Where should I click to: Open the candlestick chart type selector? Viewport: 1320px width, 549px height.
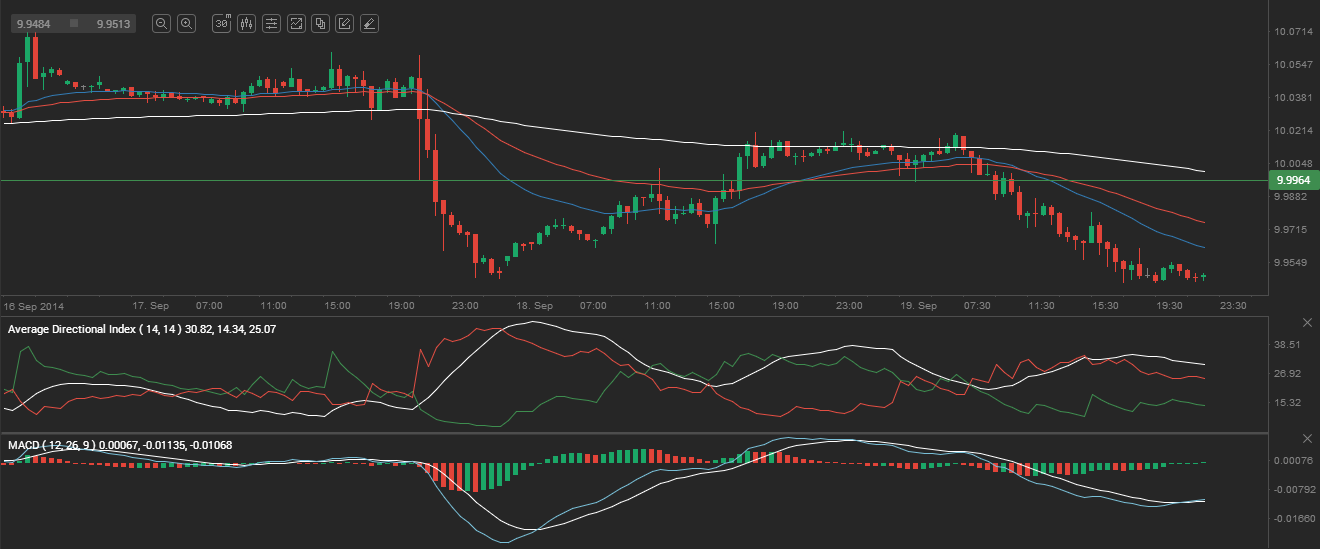coord(247,23)
